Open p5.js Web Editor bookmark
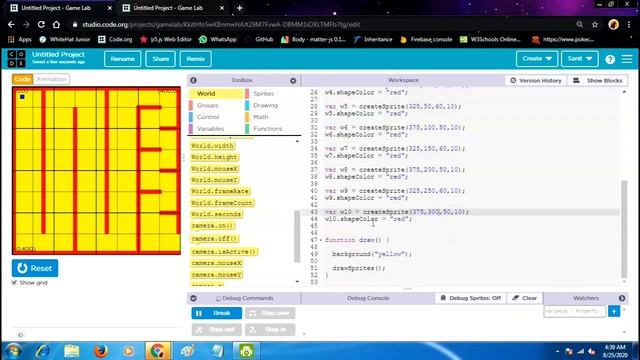 pos(166,40)
